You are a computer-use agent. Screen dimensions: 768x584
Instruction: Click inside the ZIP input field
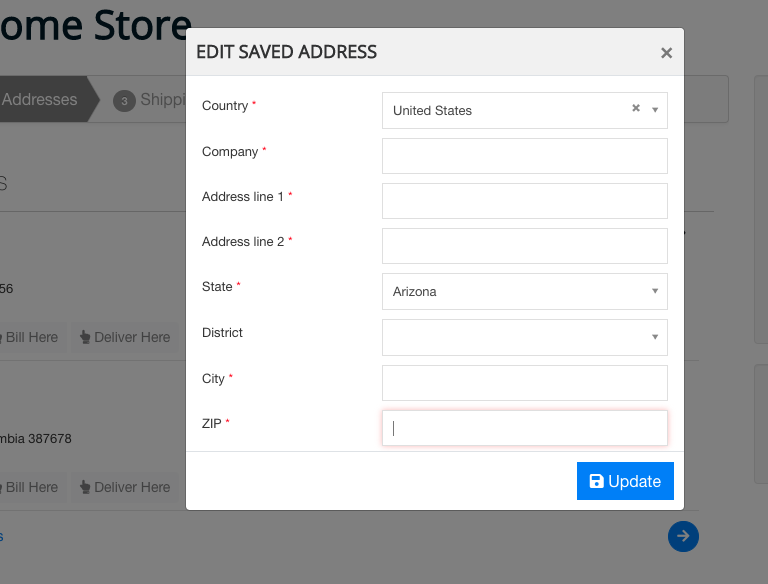(525, 428)
